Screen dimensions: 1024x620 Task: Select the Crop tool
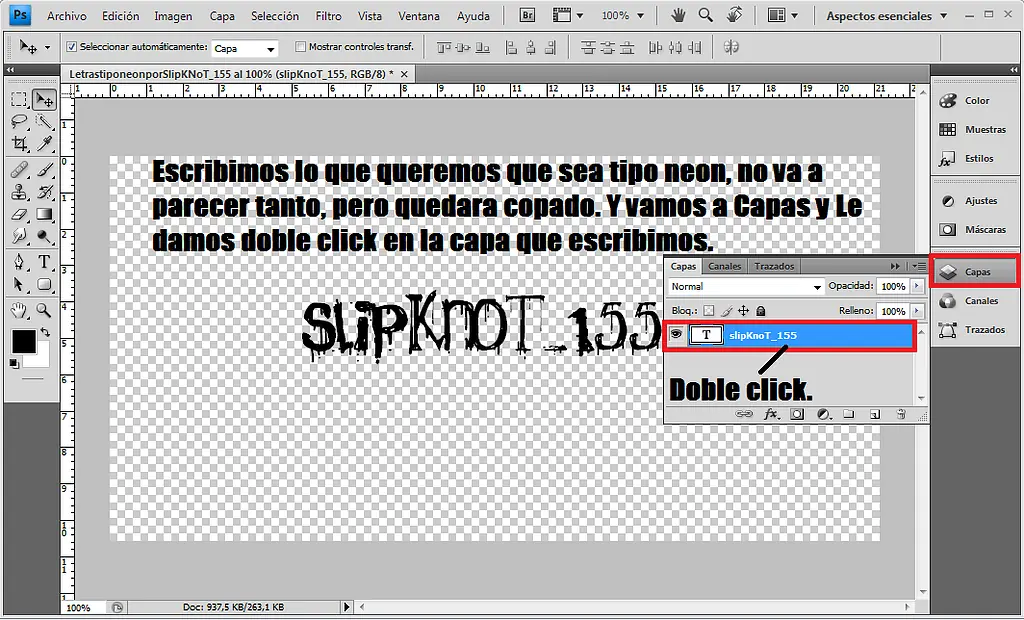(19, 142)
